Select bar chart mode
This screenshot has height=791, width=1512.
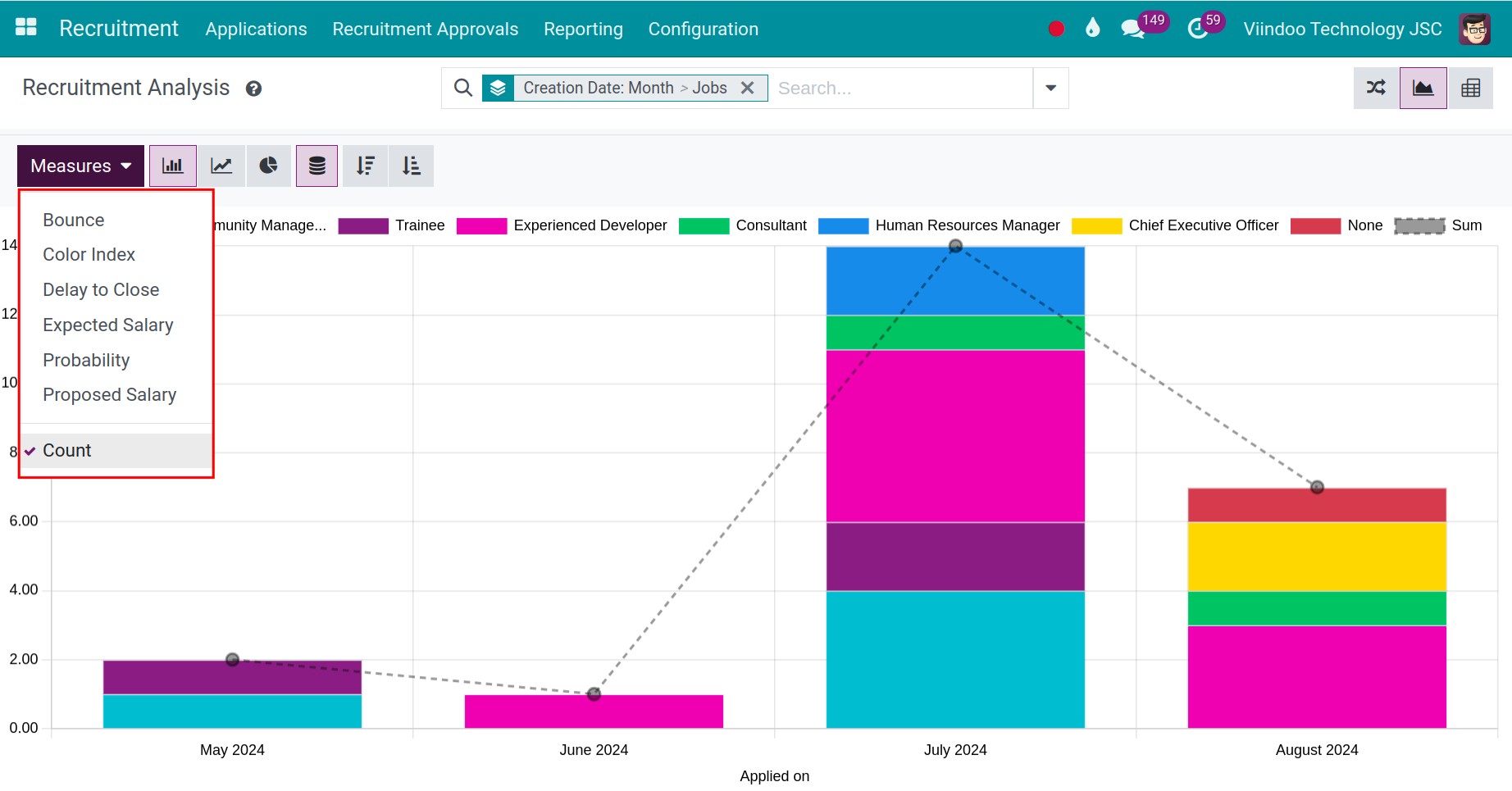tap(173, 166)
